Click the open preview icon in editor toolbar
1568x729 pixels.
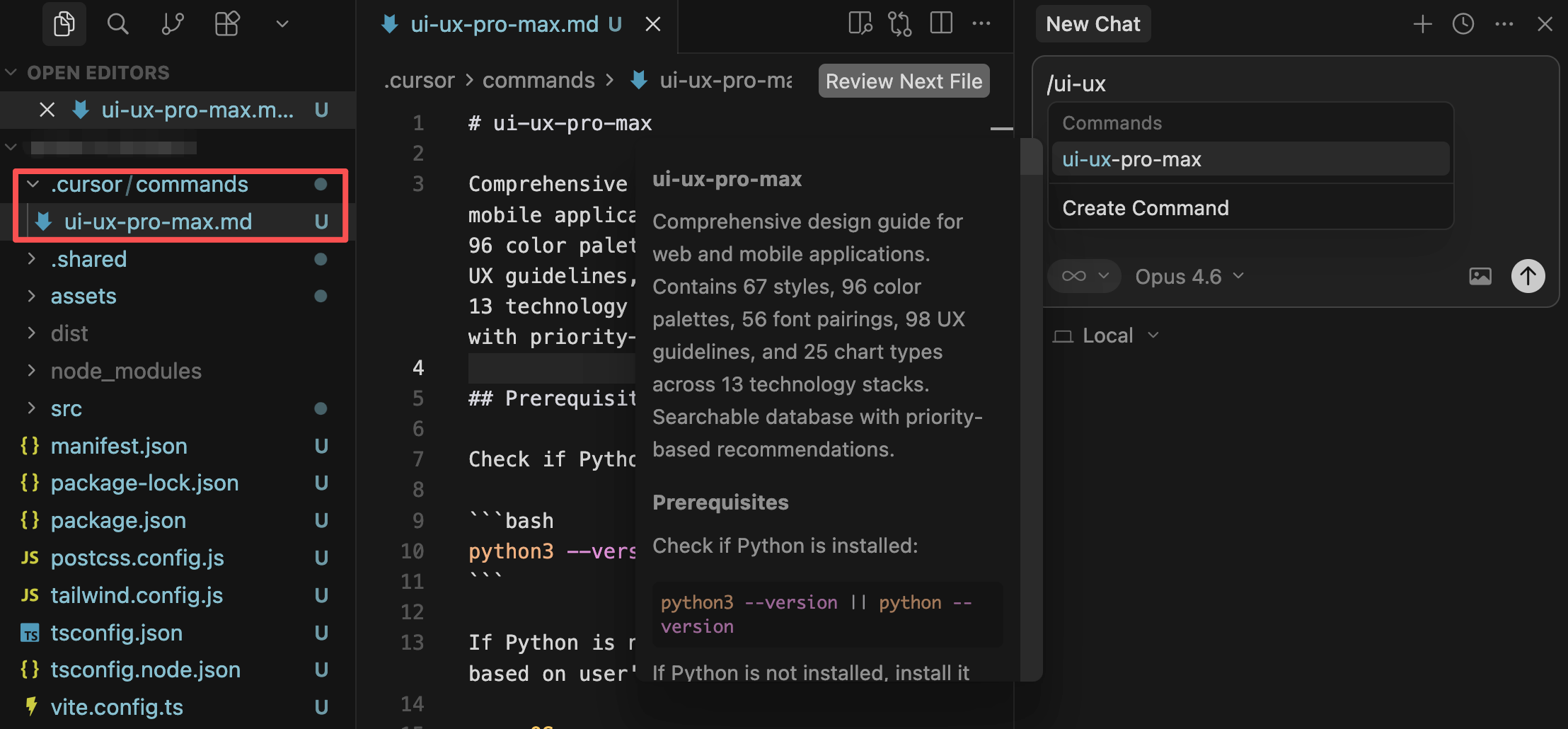[860, 24]
